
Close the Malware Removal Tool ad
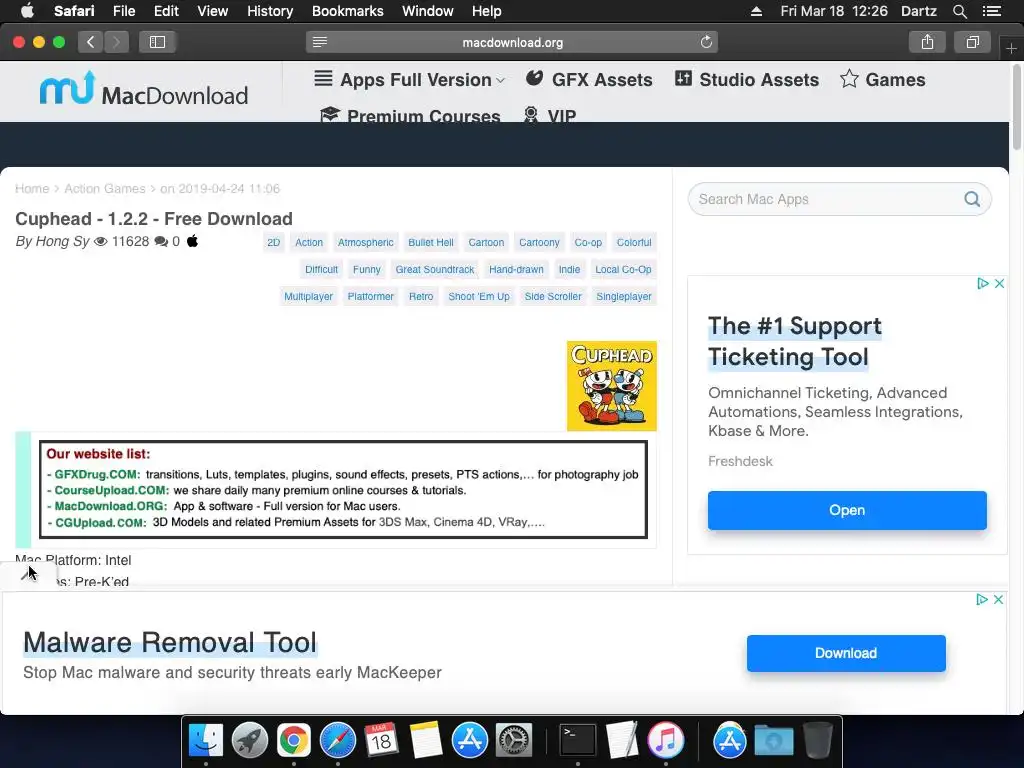999,600
